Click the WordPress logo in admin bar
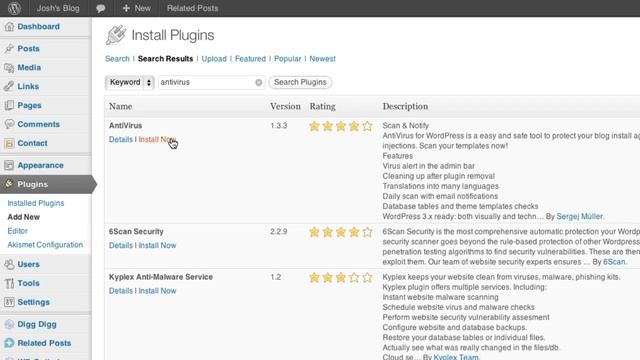The image size is (640, 360). [x=14, y=8]
